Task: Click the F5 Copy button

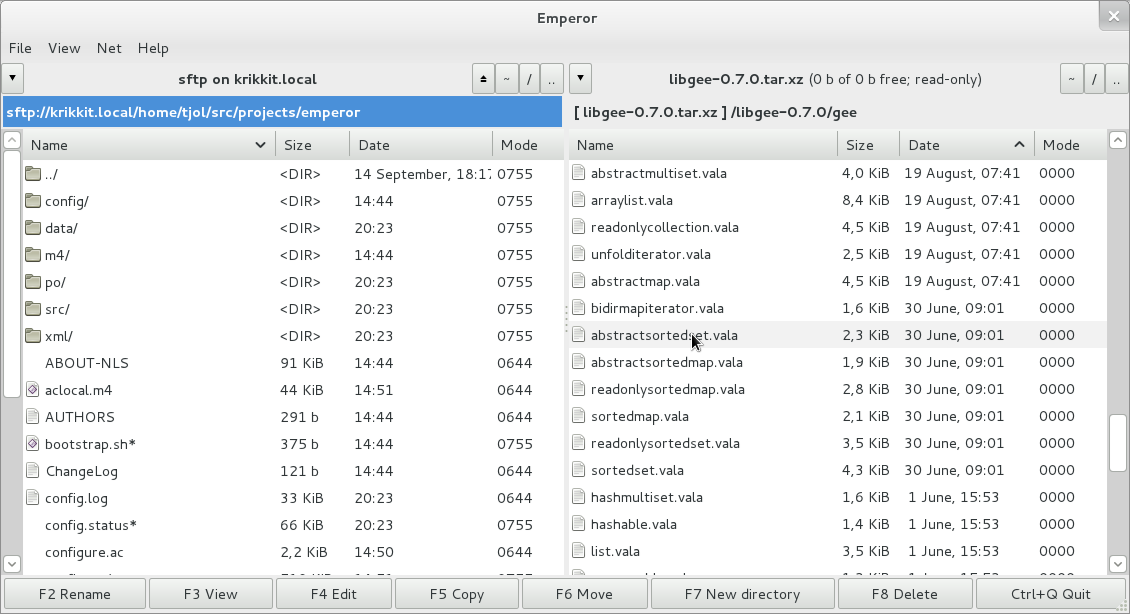Action: coord(457,594)
